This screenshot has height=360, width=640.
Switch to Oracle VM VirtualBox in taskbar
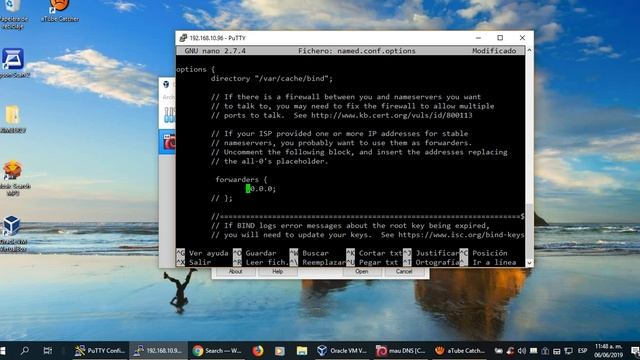point(342,351)
